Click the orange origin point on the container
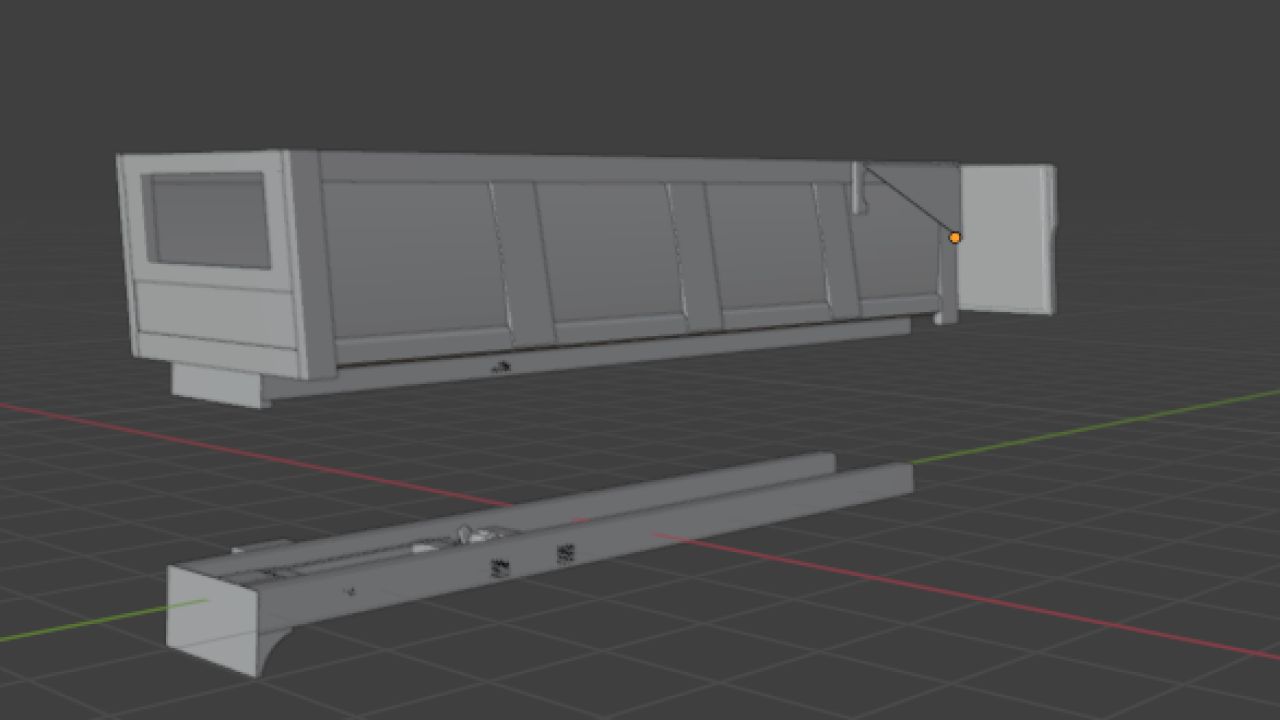 [955, 237]
